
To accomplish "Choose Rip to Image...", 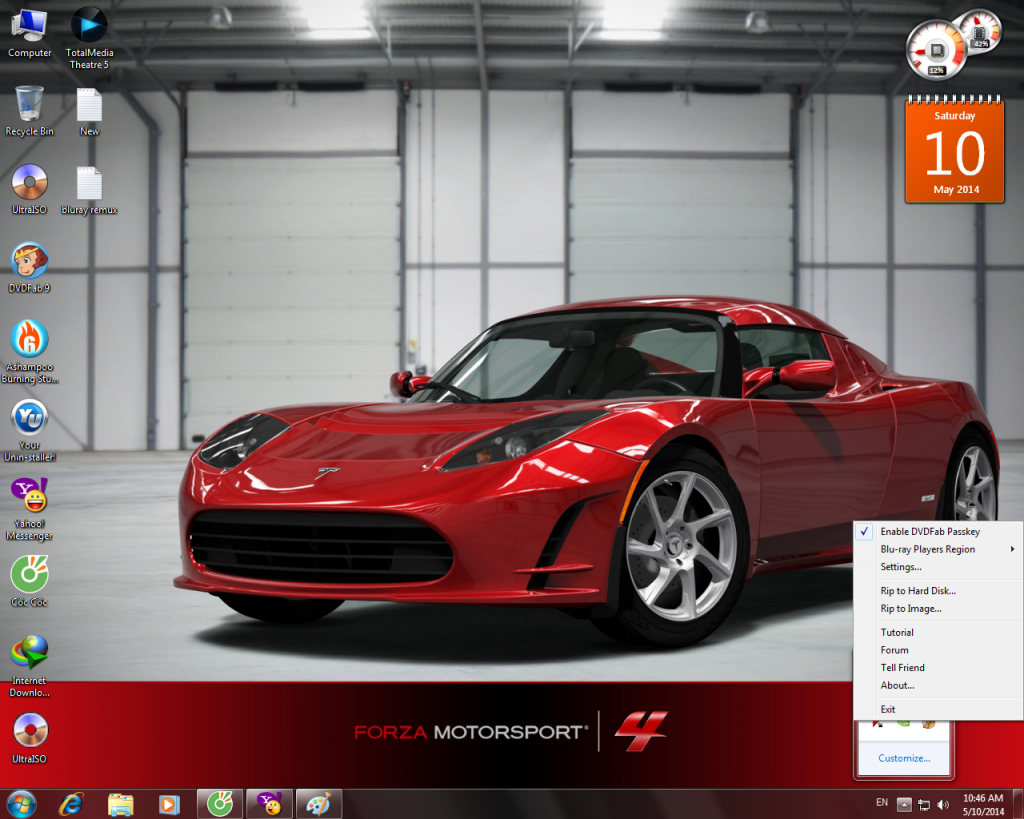I will pos(938,608).
